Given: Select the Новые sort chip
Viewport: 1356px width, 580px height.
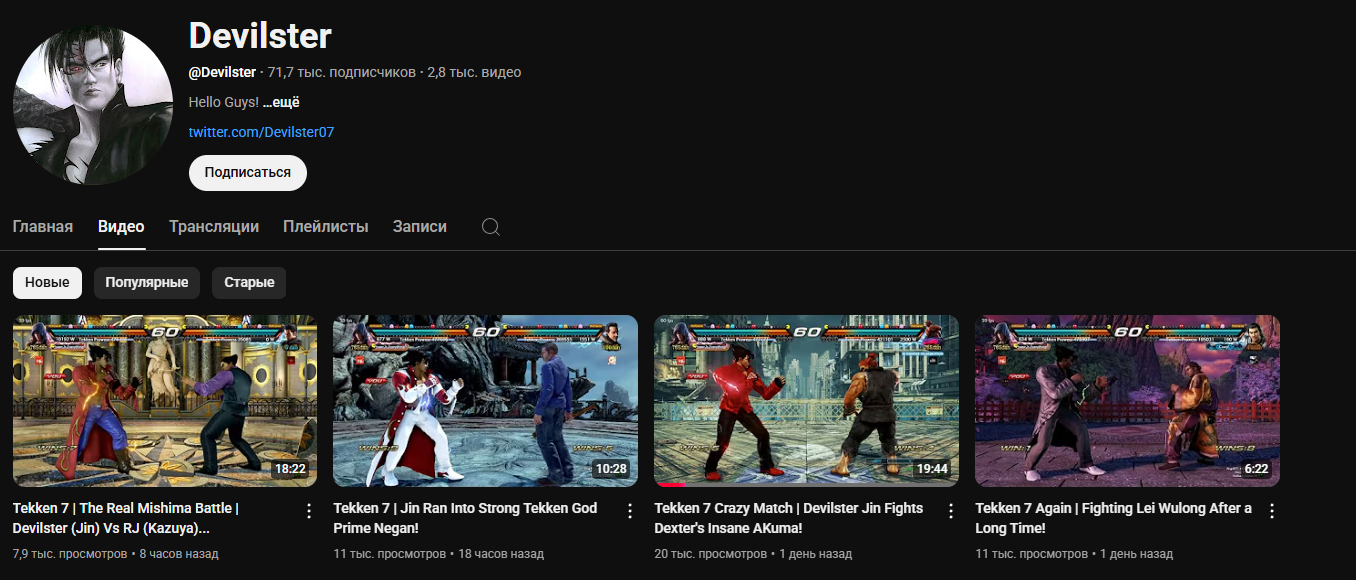Looking at the screenshot, I should click(x=47, y=283).
